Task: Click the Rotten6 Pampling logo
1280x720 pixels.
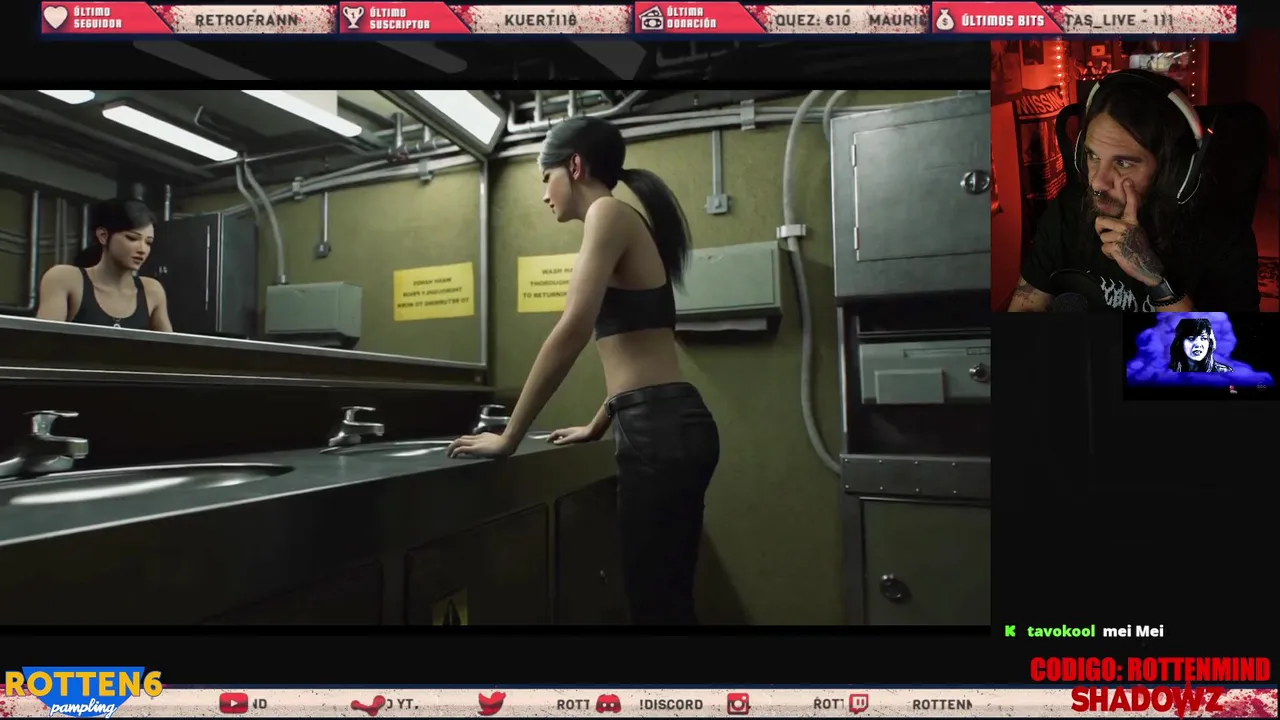Action: click(82, 692)
